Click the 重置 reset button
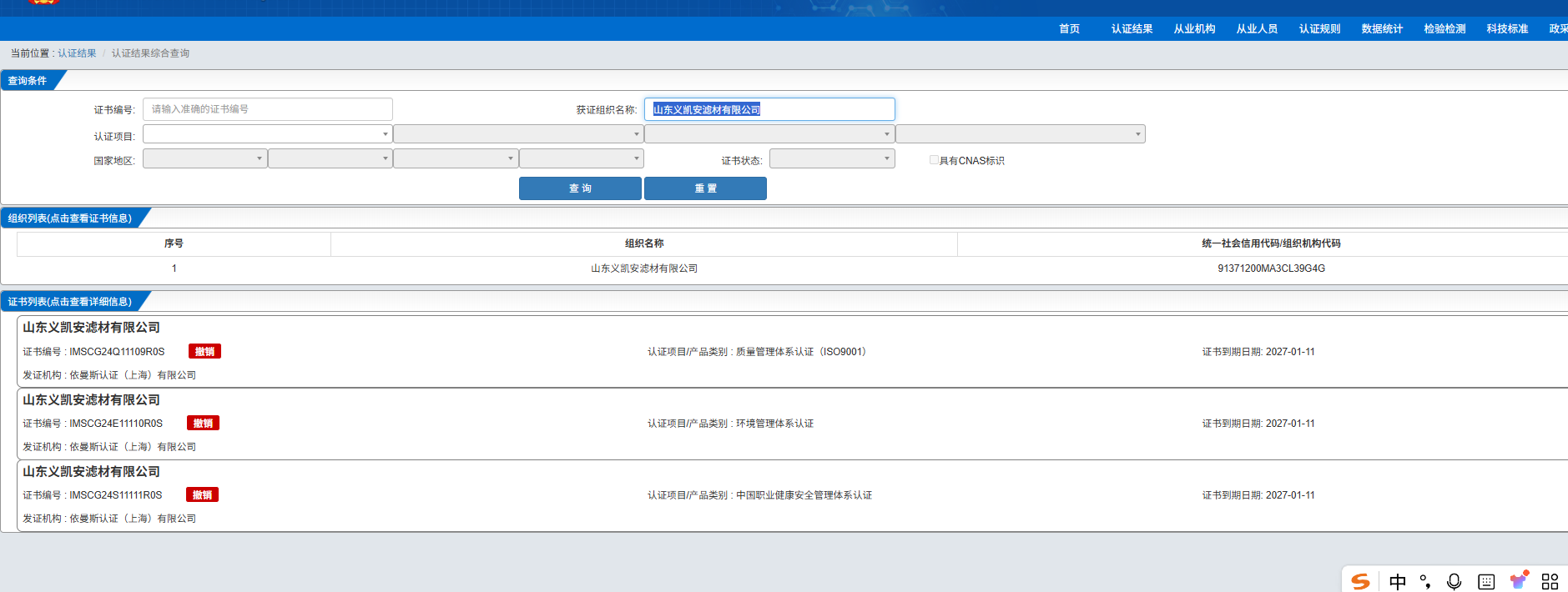Viewport: 1568px width, 592px height. tap(705, 188)
